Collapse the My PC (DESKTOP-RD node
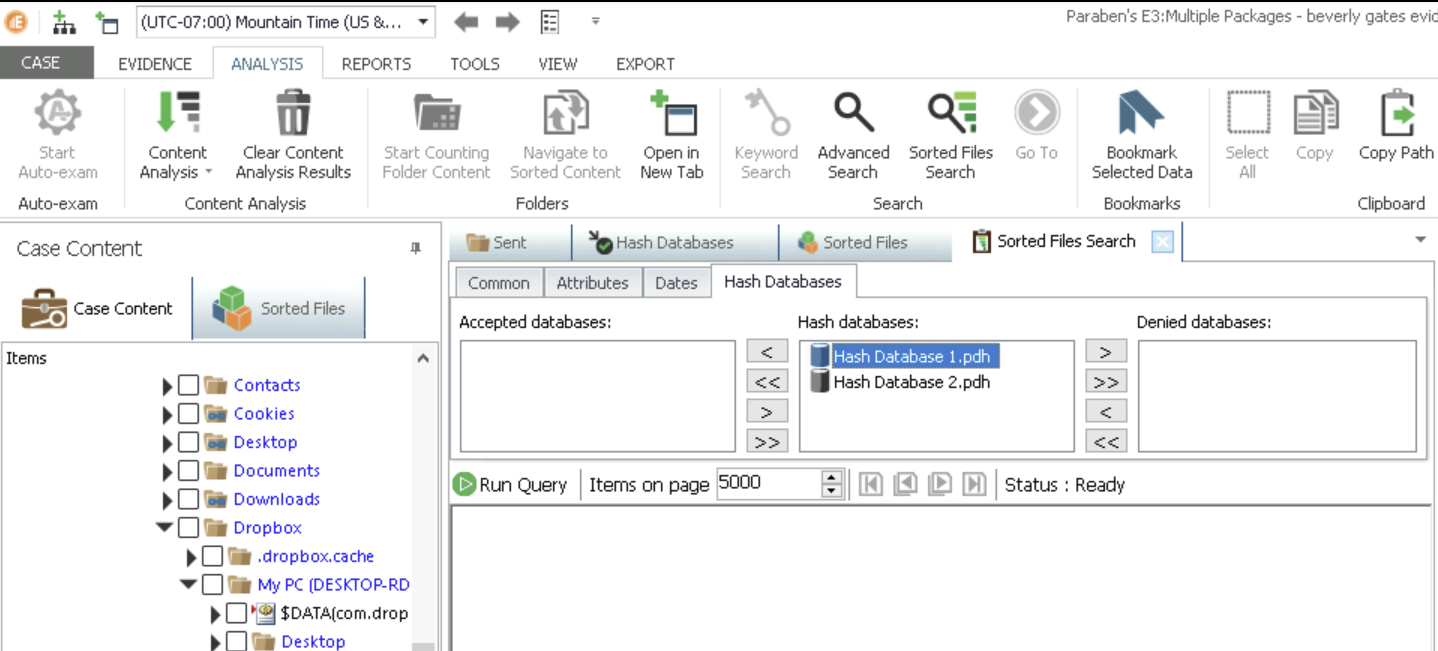Viewport: 1438px width, 651px height. click(189, 584)
